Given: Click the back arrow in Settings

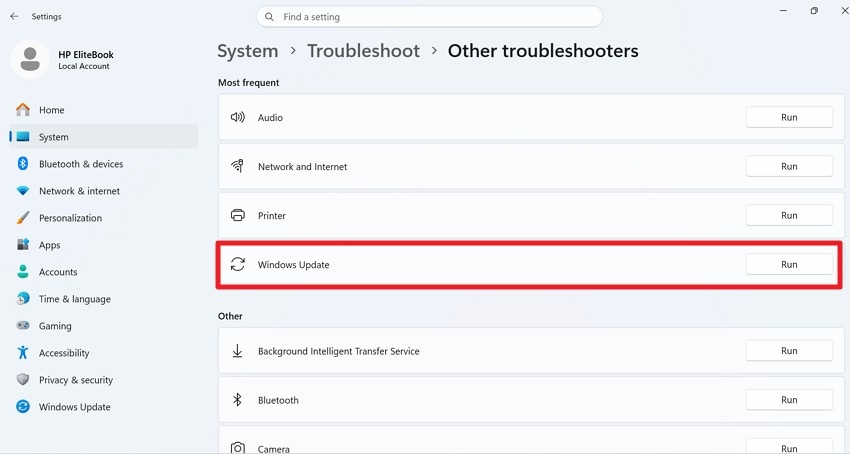Looking at the screenshot, I should pos(14,16).
